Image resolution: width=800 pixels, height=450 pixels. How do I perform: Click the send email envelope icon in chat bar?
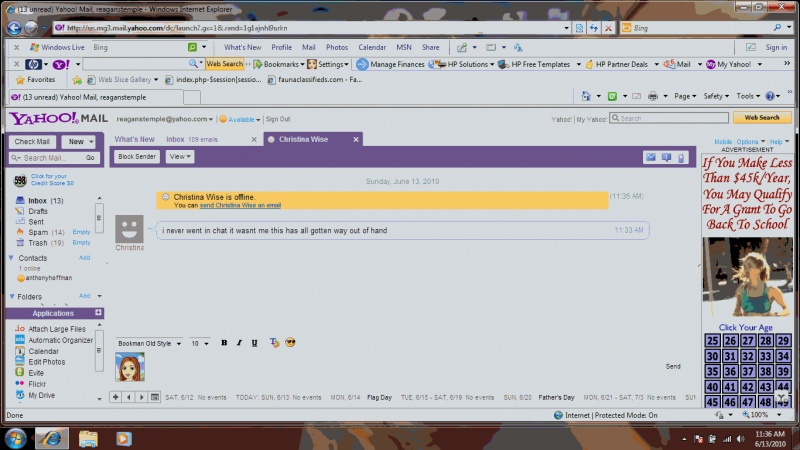click(x=651, y=157)
